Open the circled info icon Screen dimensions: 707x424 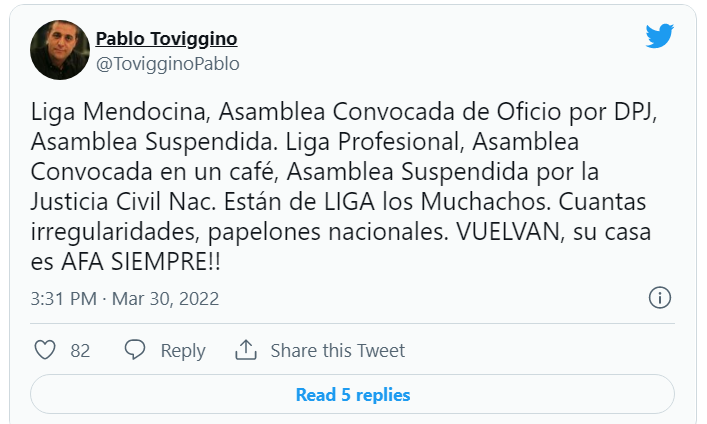(x=660, y=298)
